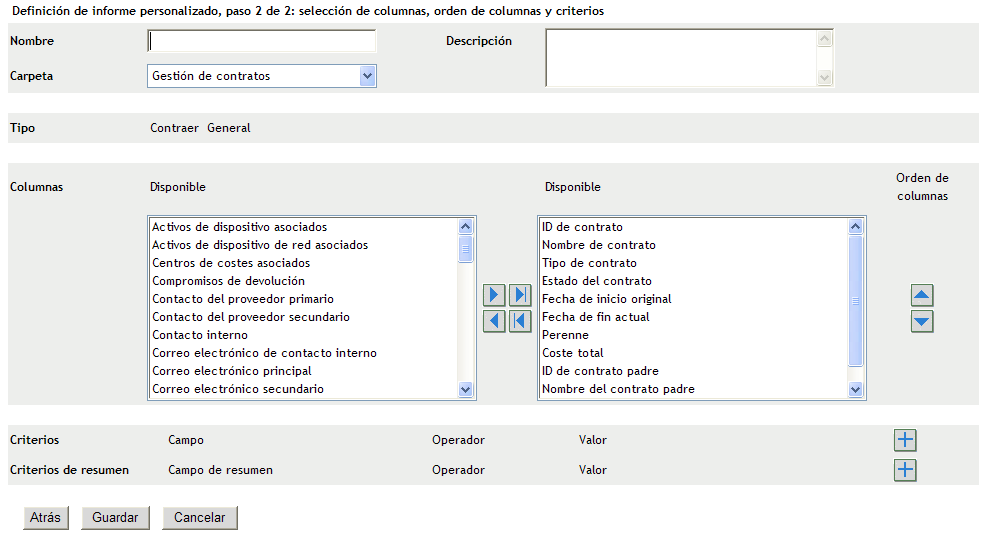Viewport: 985px width, 534px height.
Task: Select 'Contacto interno' in available list
Action: [200, 335]
